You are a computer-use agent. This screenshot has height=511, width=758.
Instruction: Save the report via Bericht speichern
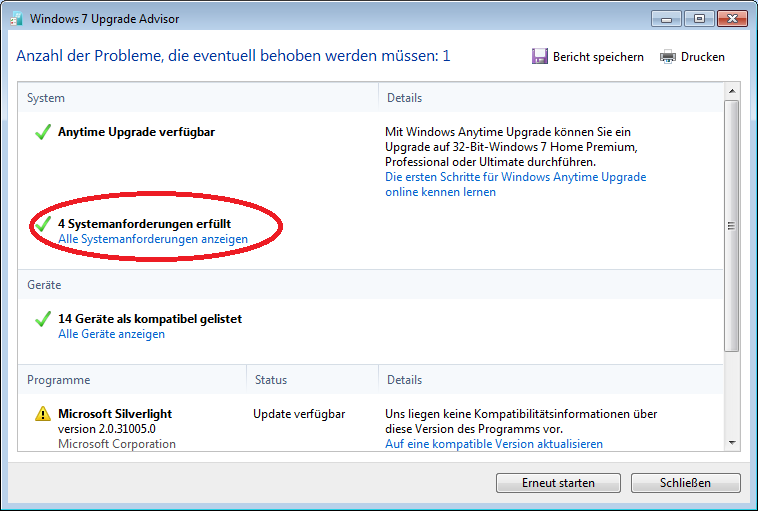click(588, 57)
